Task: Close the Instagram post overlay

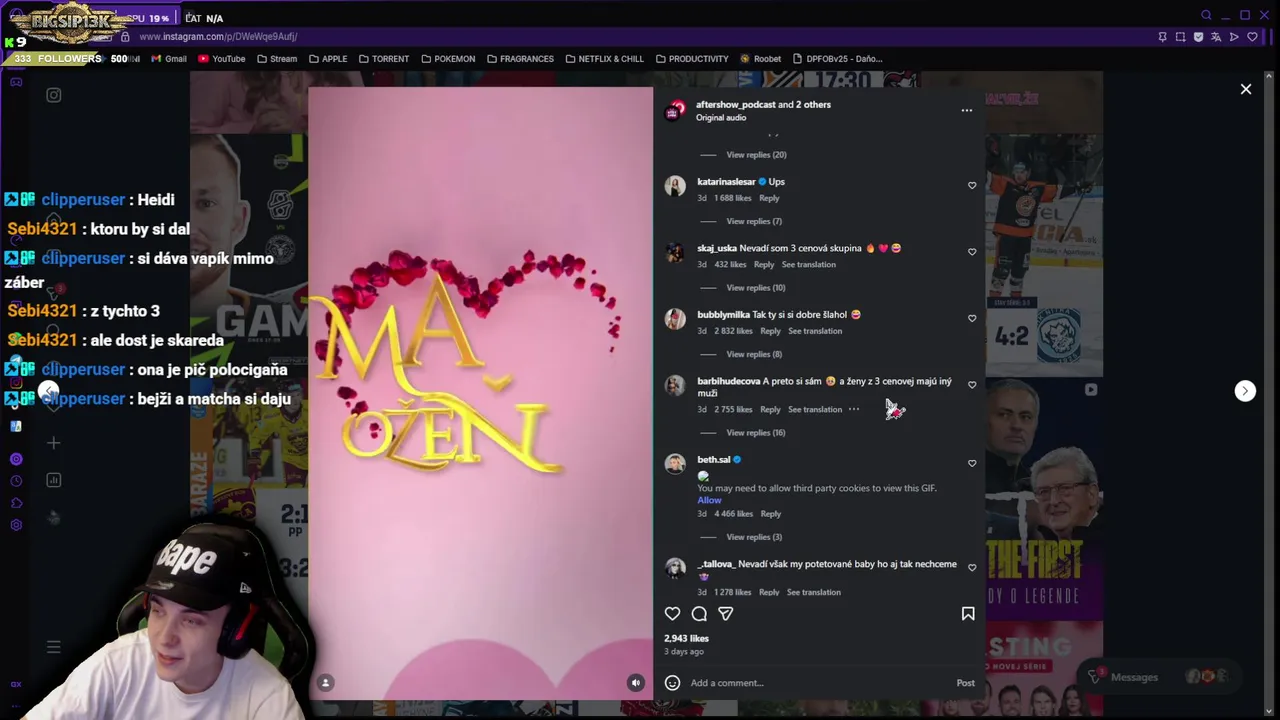Action: pyautogui.click(x=1246, y=90)
